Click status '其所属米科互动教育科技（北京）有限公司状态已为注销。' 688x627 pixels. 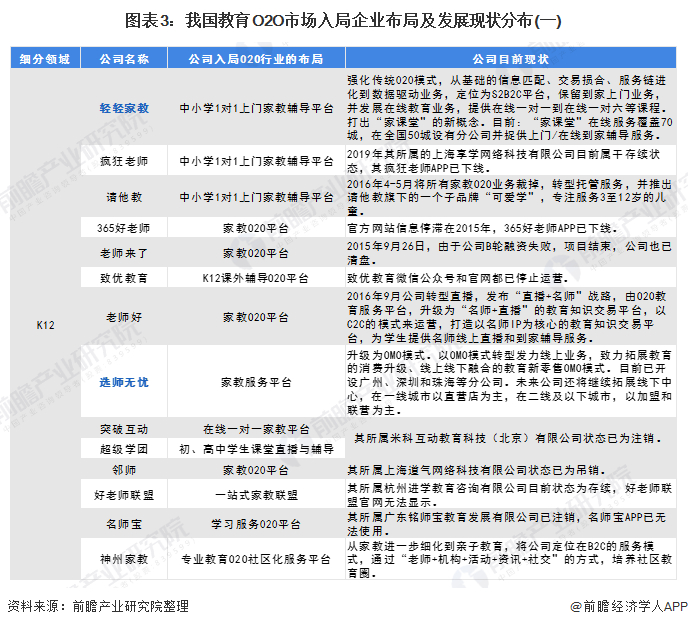point(508,438)
